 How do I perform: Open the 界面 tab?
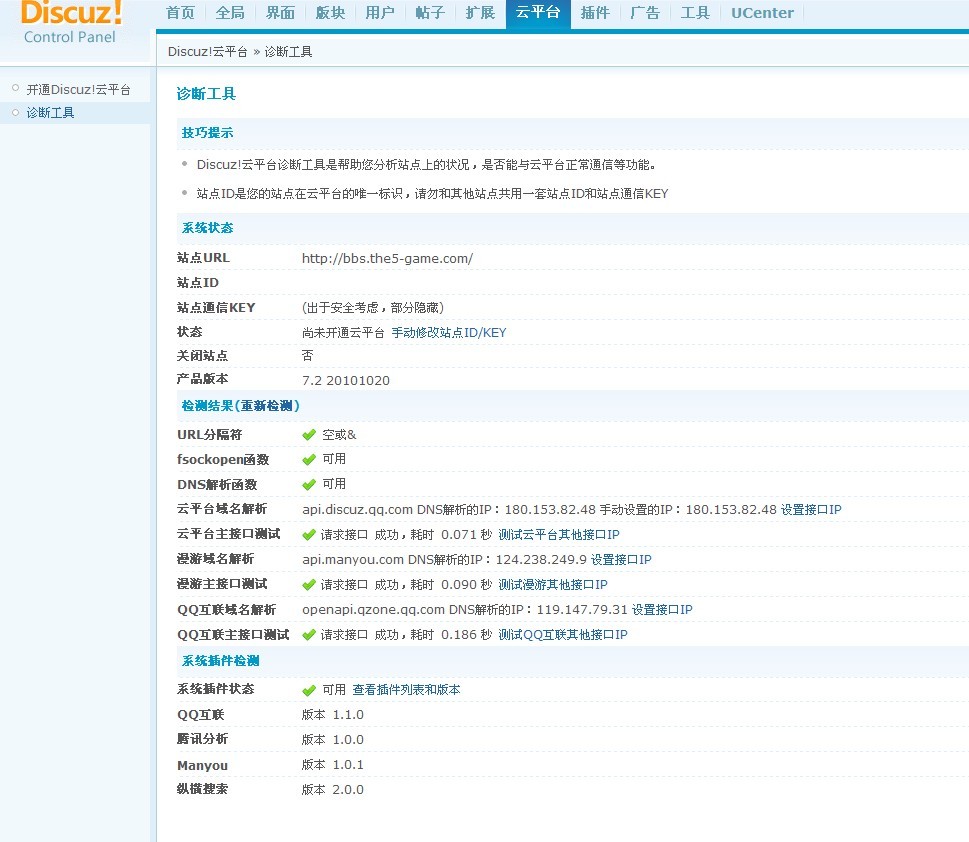280,13
